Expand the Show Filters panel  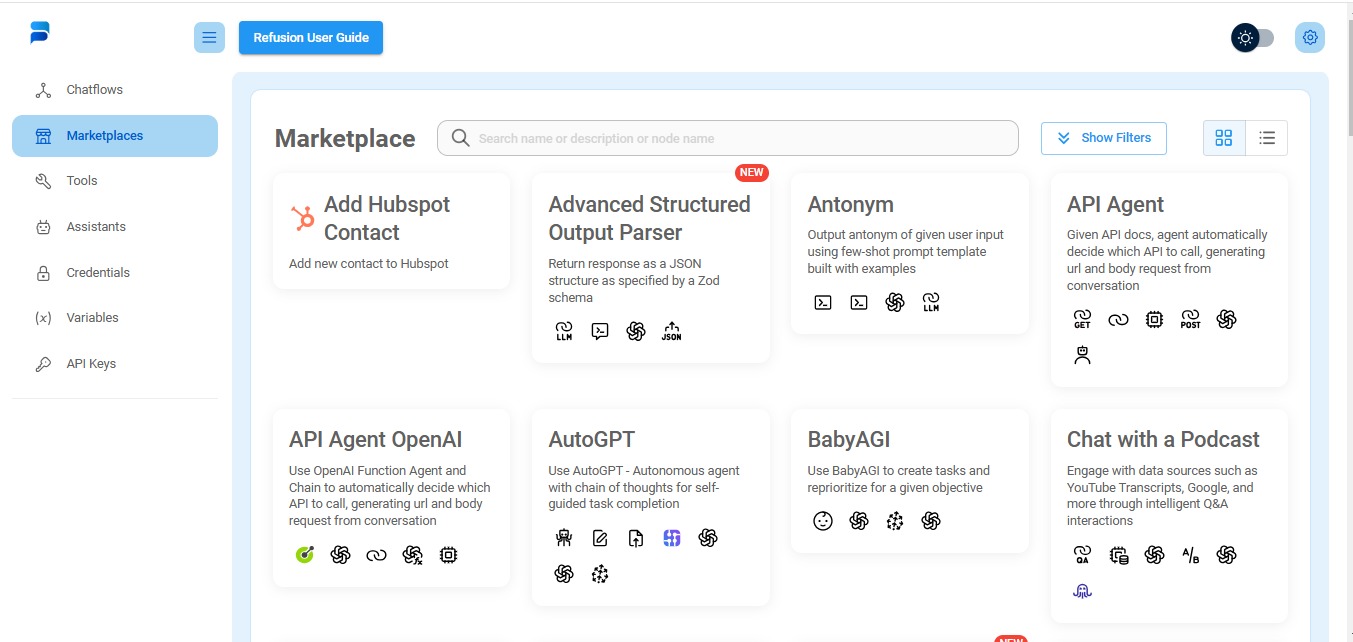1103,138
